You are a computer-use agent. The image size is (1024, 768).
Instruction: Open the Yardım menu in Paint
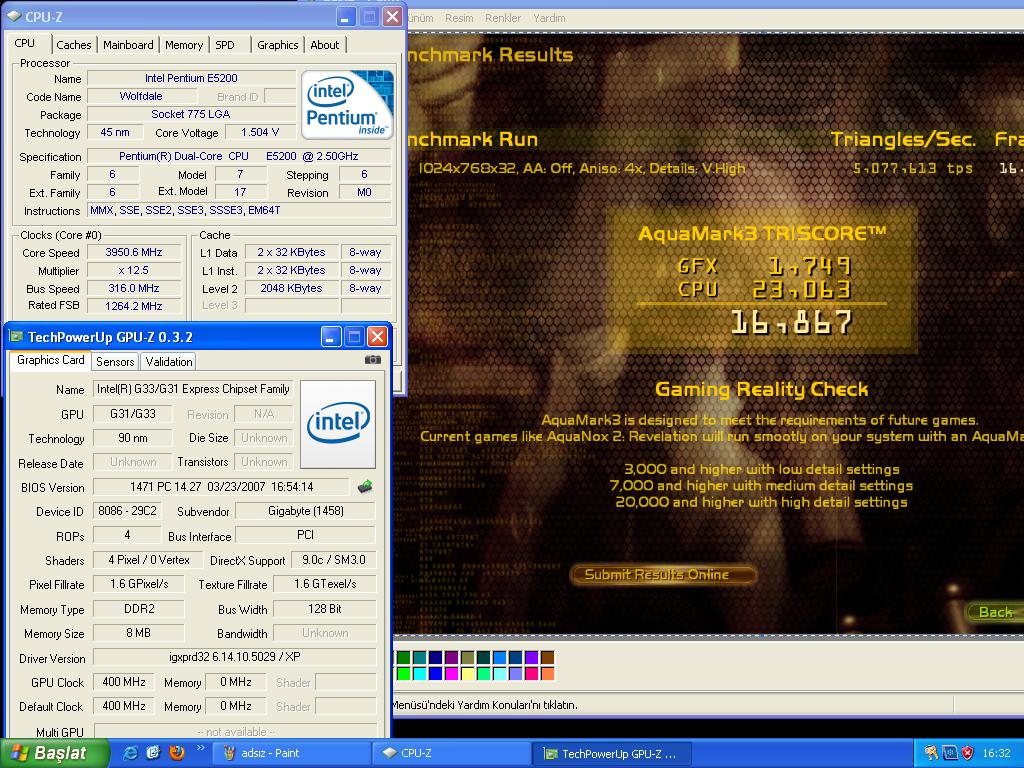click(549, 18)
